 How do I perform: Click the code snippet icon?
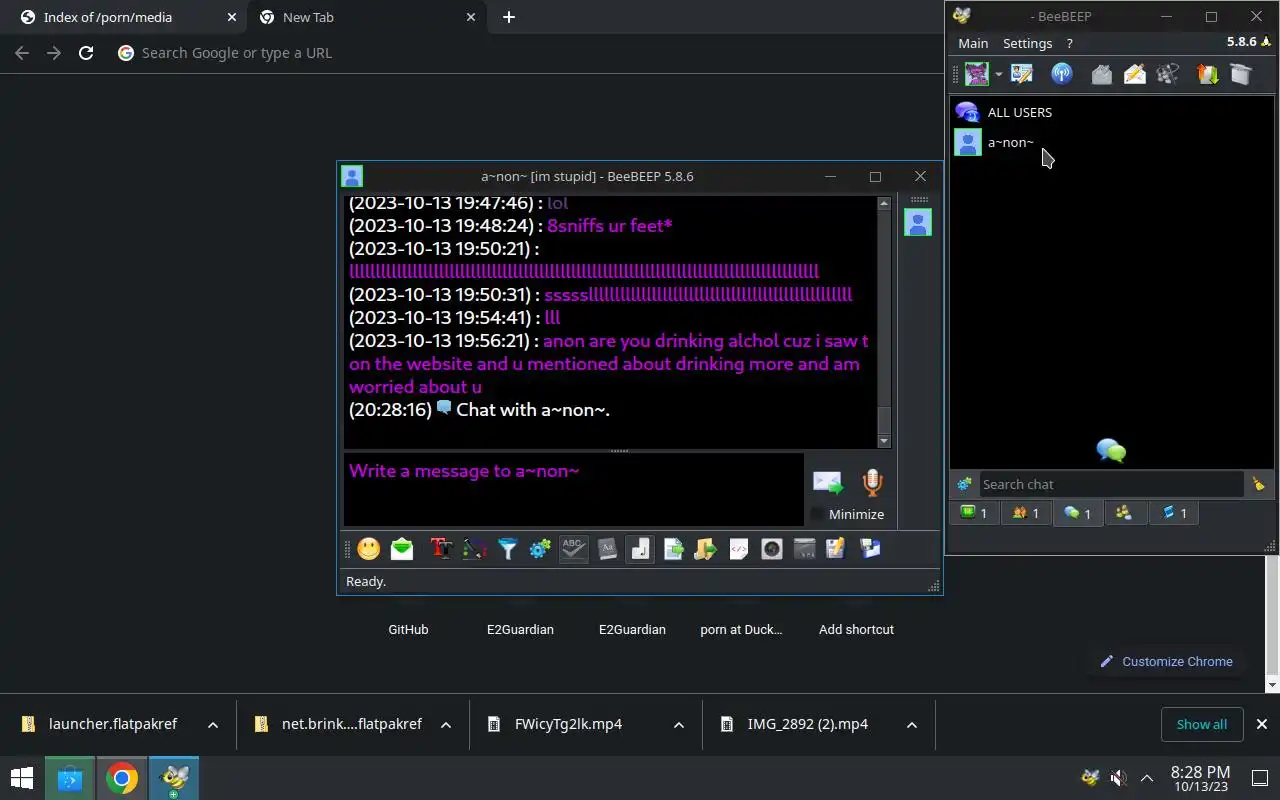pos(739,549)
